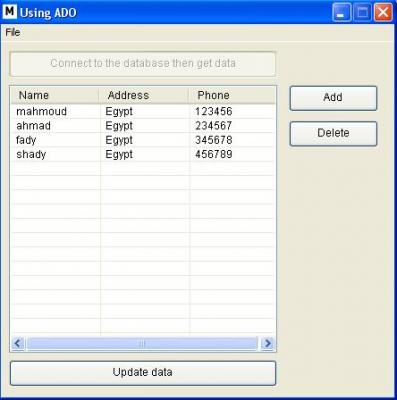Screen dimensions: 397x400
Task: Click the M application icon in title bar
Action: click(x=9, y=12)
